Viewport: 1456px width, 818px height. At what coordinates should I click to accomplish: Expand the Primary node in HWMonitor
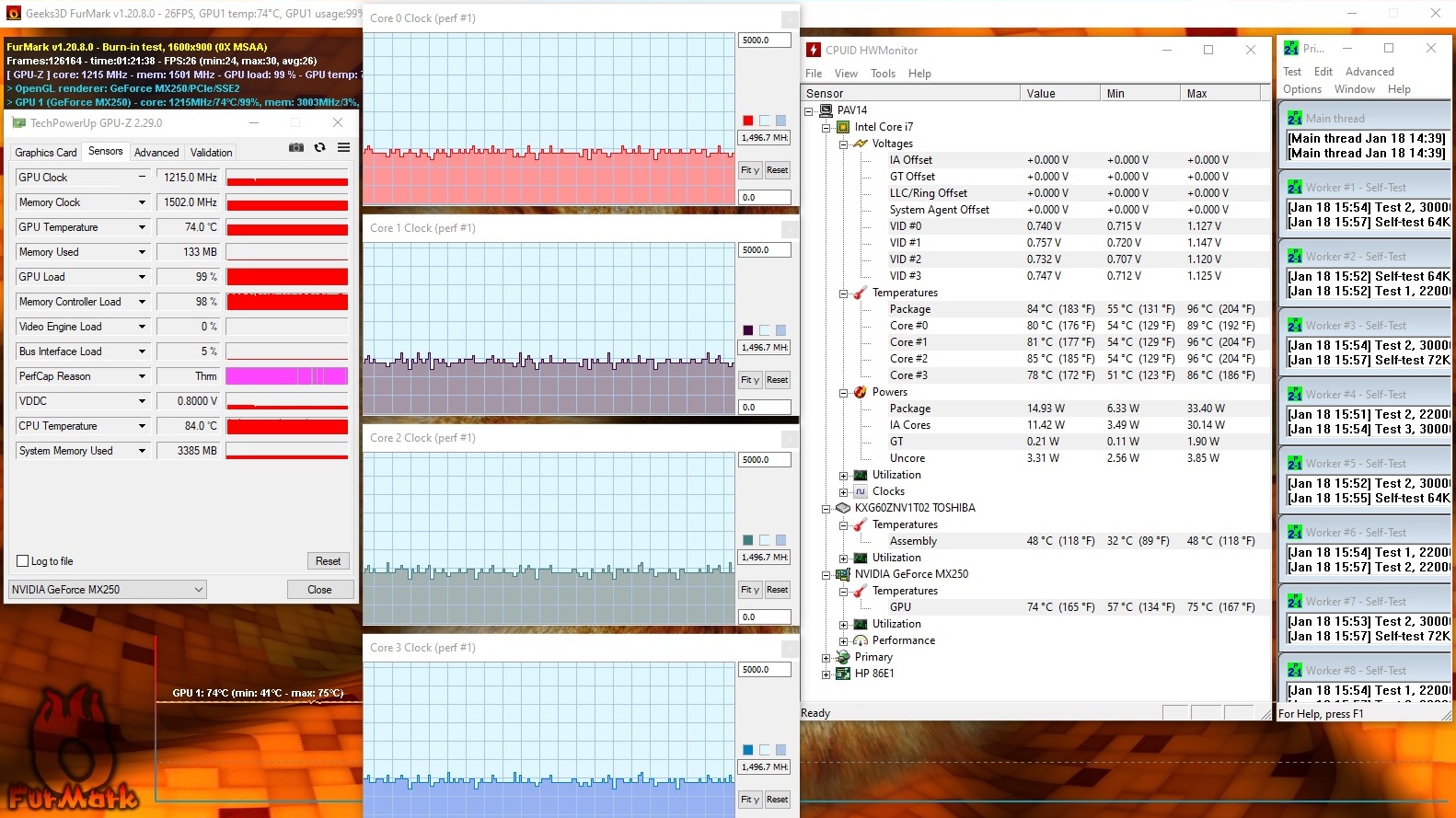(826, 658)
